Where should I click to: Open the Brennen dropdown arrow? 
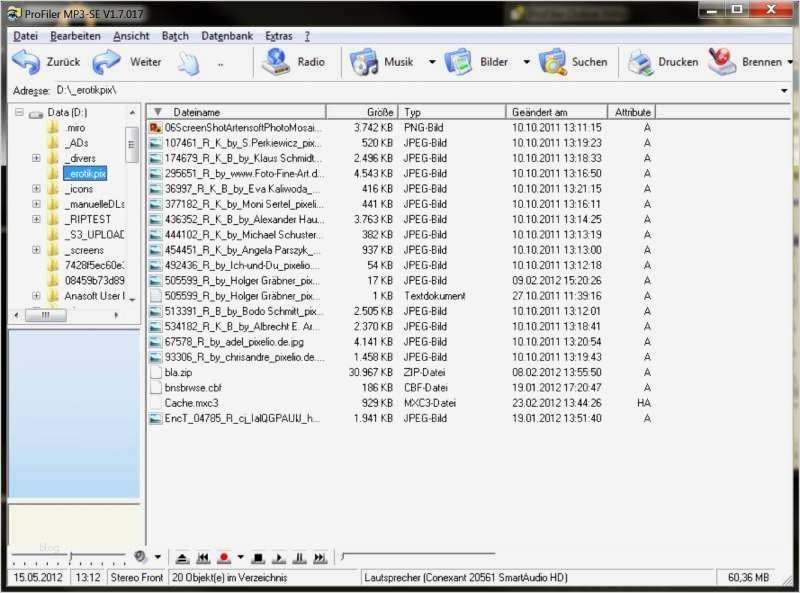pyautogui.click(x=790, y=62)
